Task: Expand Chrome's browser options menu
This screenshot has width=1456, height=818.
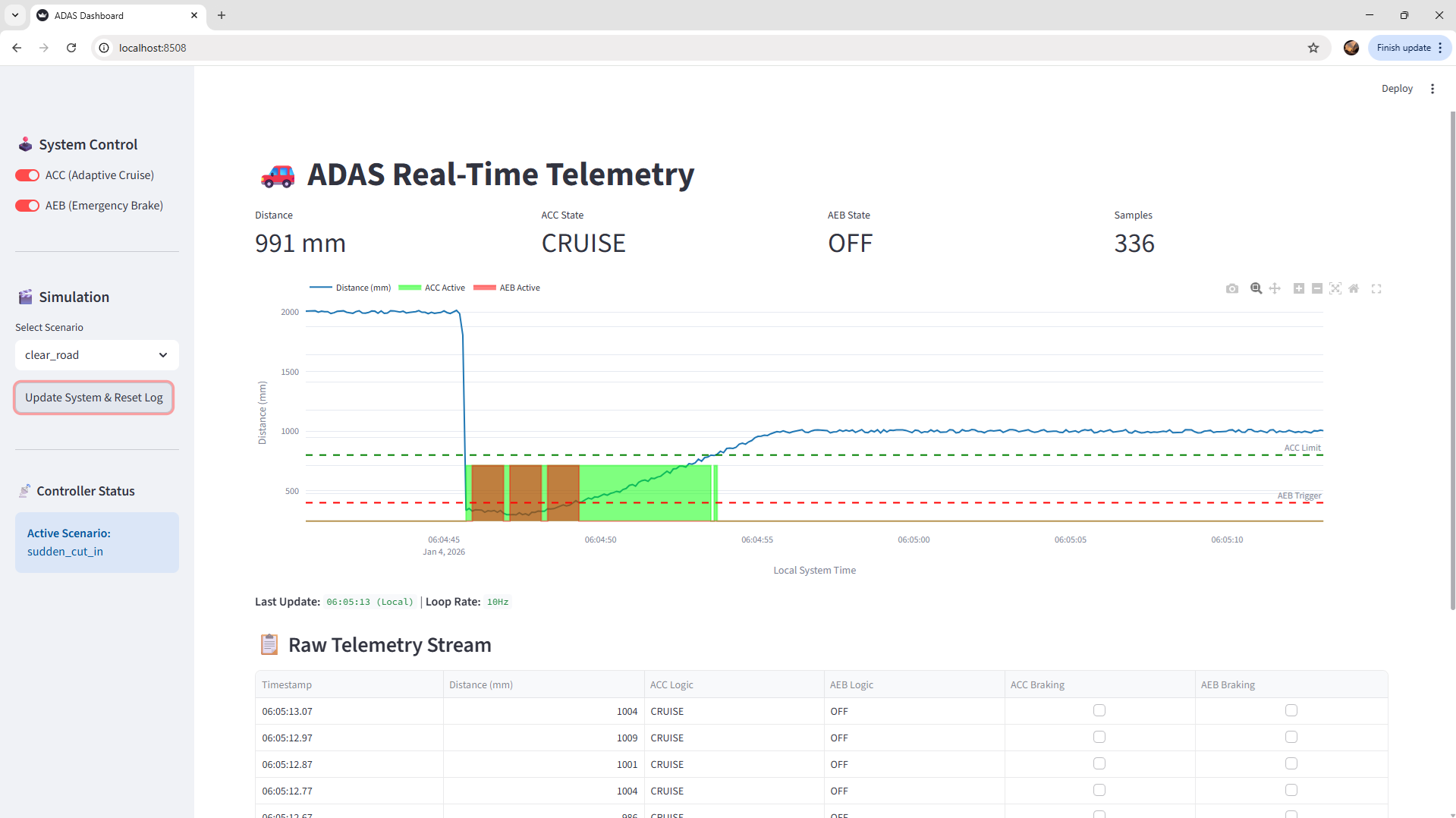Action: (1439, 47)
